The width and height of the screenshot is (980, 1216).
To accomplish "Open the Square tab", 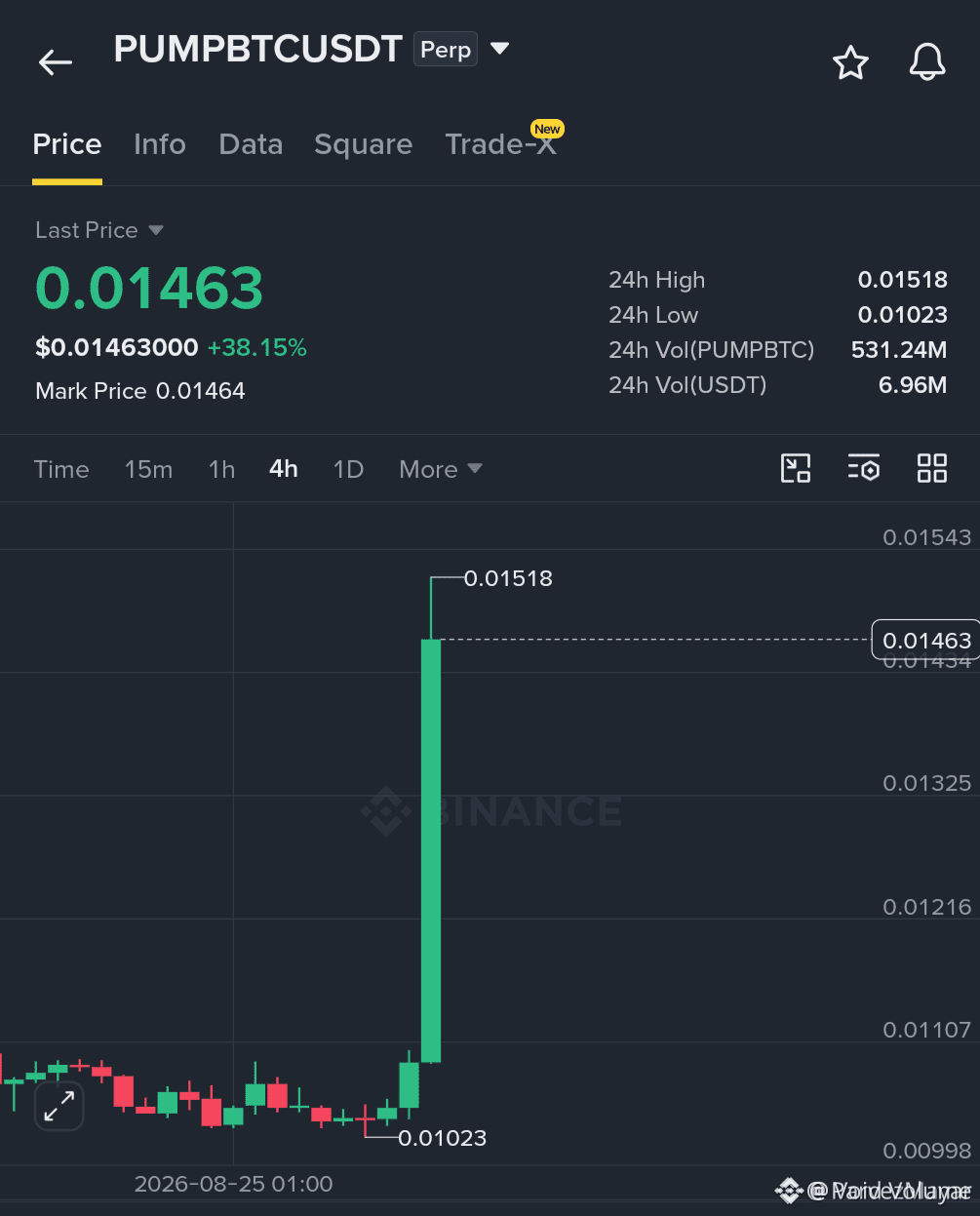I will pos(364,145).
